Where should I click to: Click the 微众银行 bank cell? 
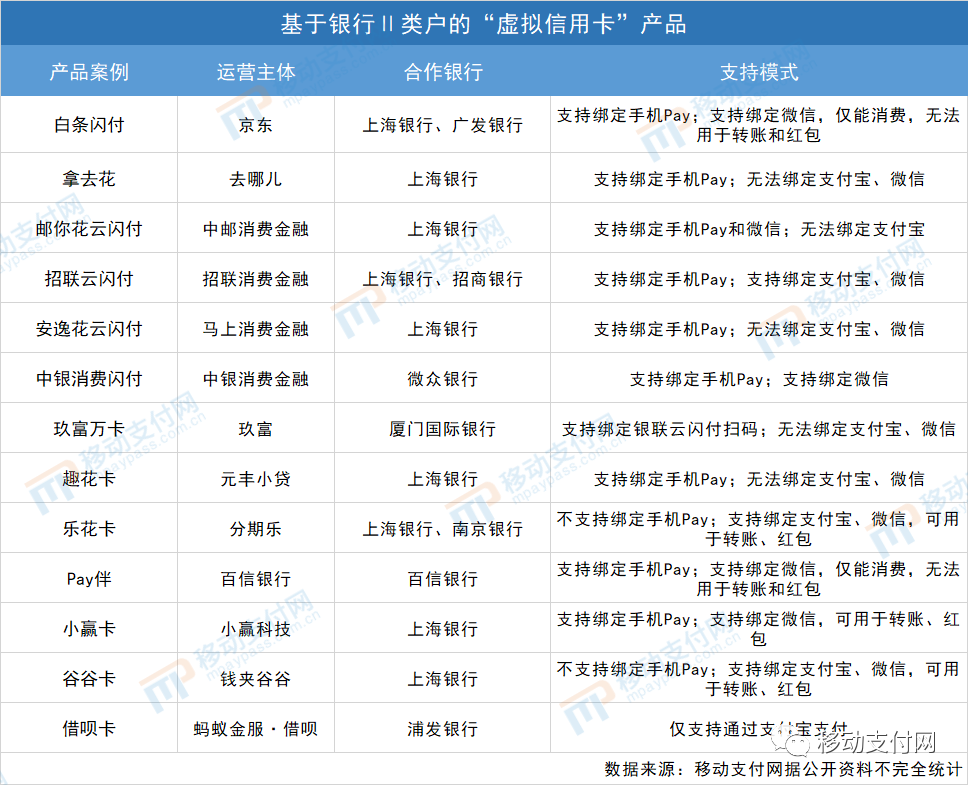coord(443,379)
